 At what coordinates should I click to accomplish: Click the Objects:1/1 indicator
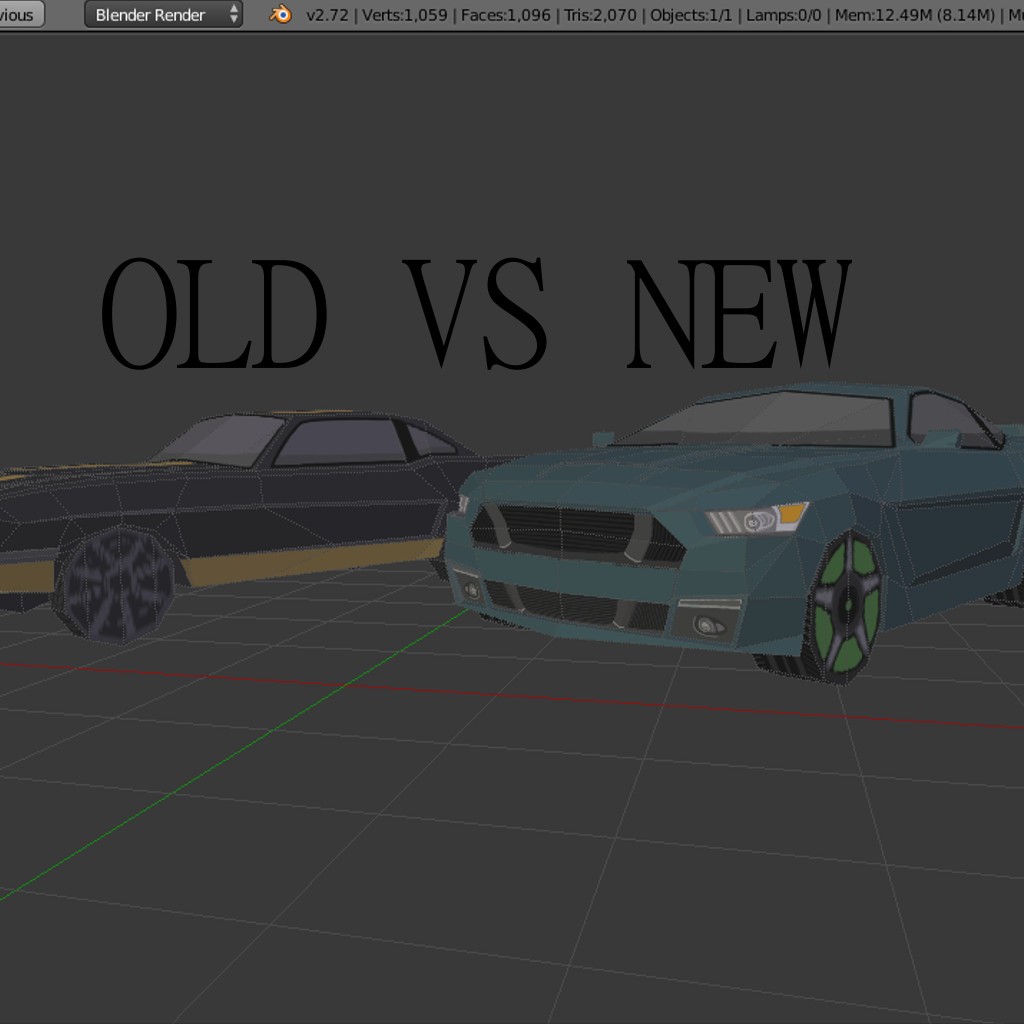(691, 15)
